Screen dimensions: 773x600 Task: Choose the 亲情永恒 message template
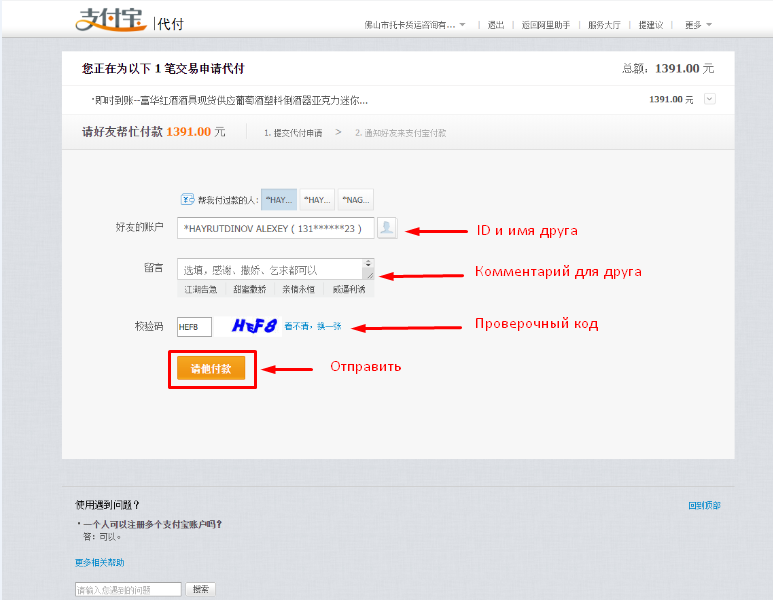(299, 289)
